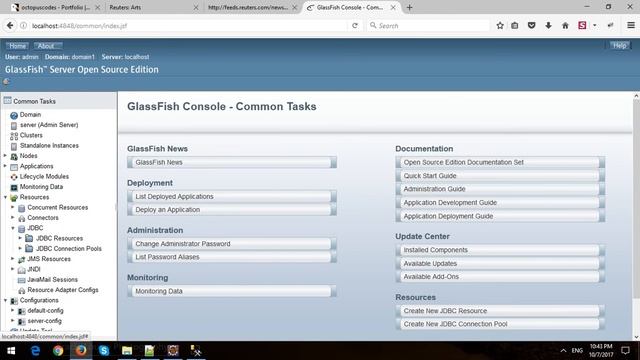Click the Monitoring Data monitor icon in tree
640x360 pixels.
coord(14,187)
